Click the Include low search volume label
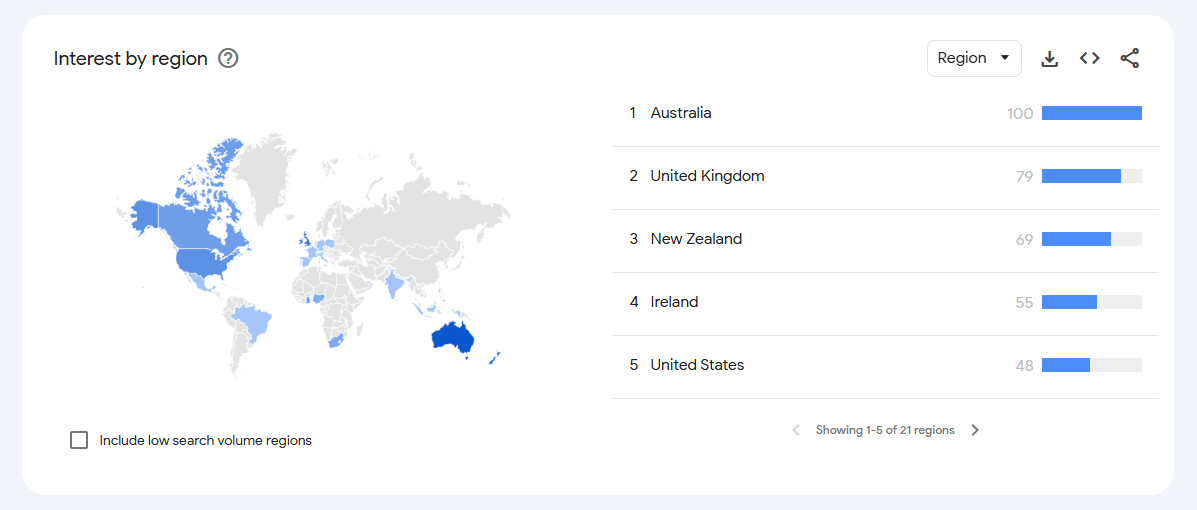This screenshot has height=510, width=1197. [205, 440]
